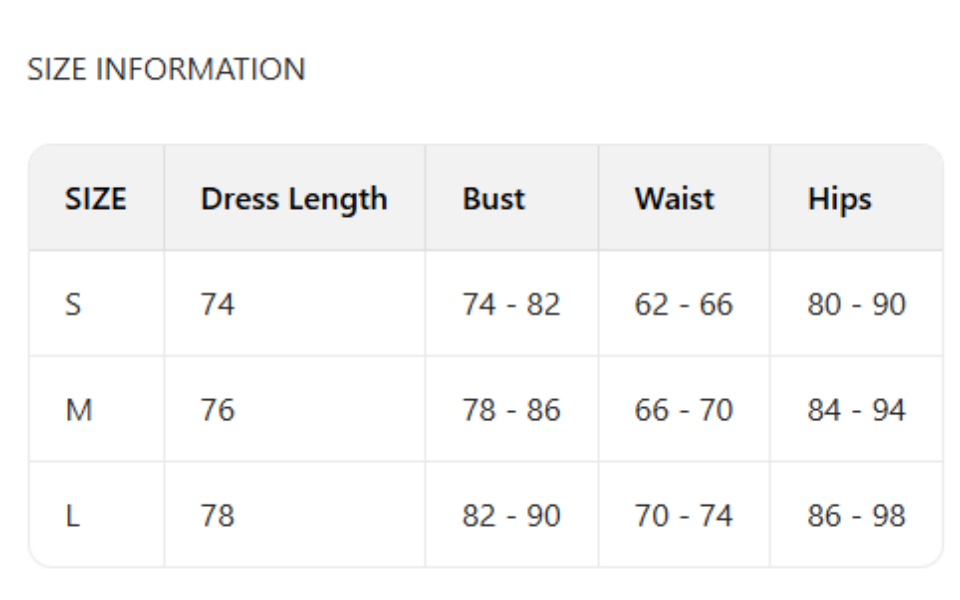Select waist measurement 66 - 70

[683, 410]
